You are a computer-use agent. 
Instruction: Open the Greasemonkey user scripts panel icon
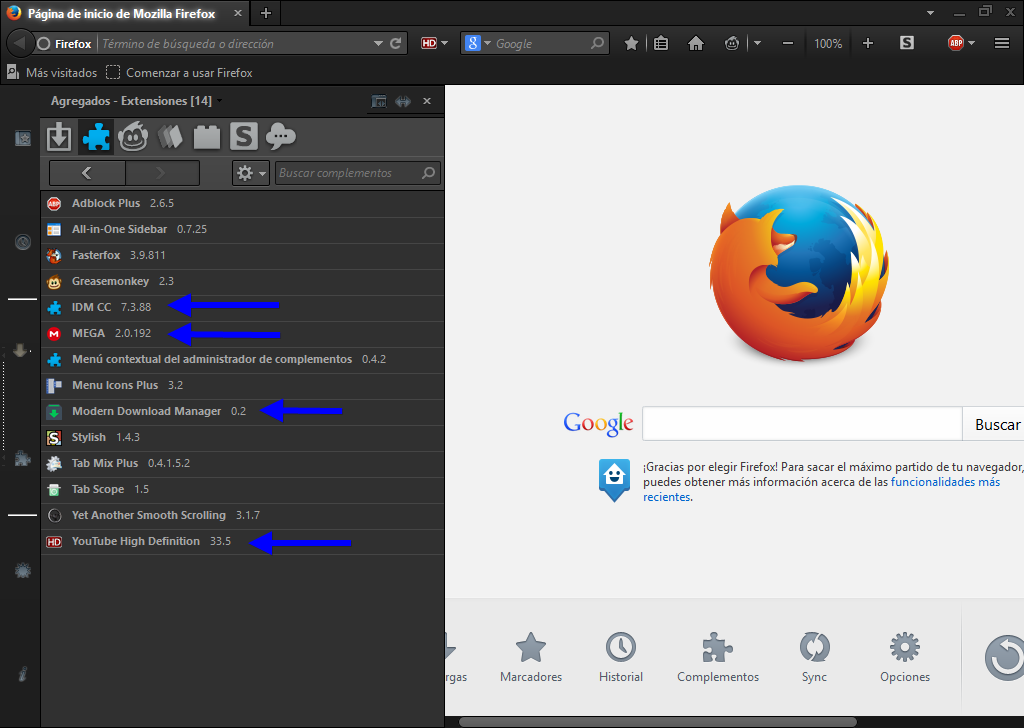(x=133, y=137)
